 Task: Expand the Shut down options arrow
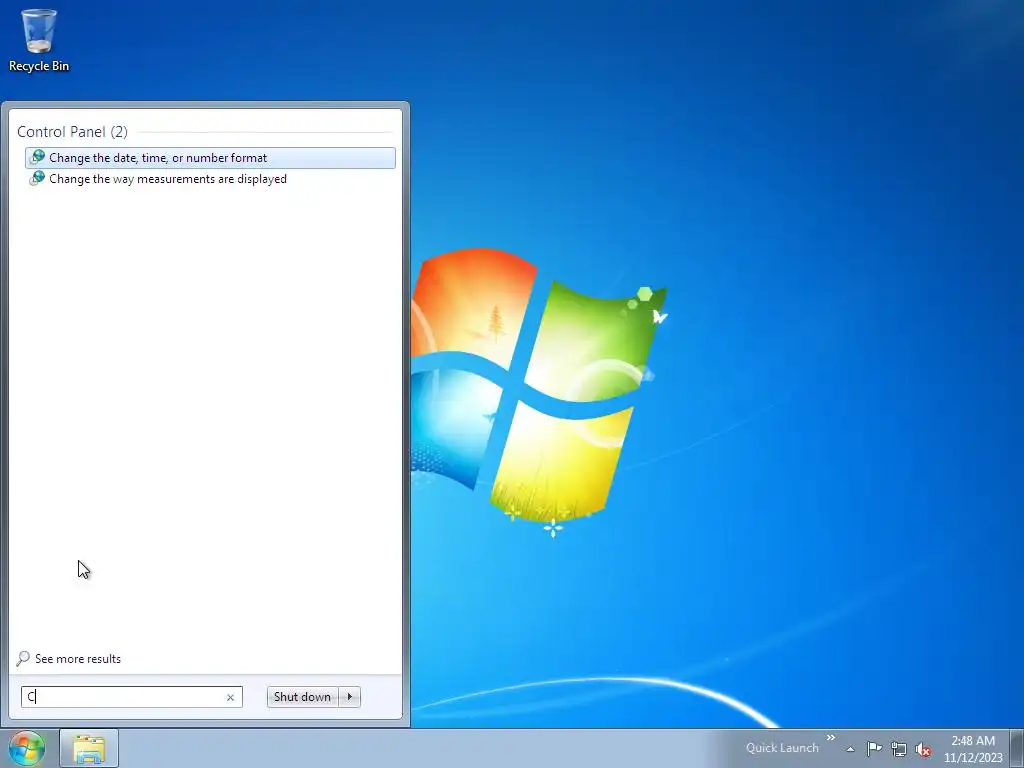(x=350, y=697)
